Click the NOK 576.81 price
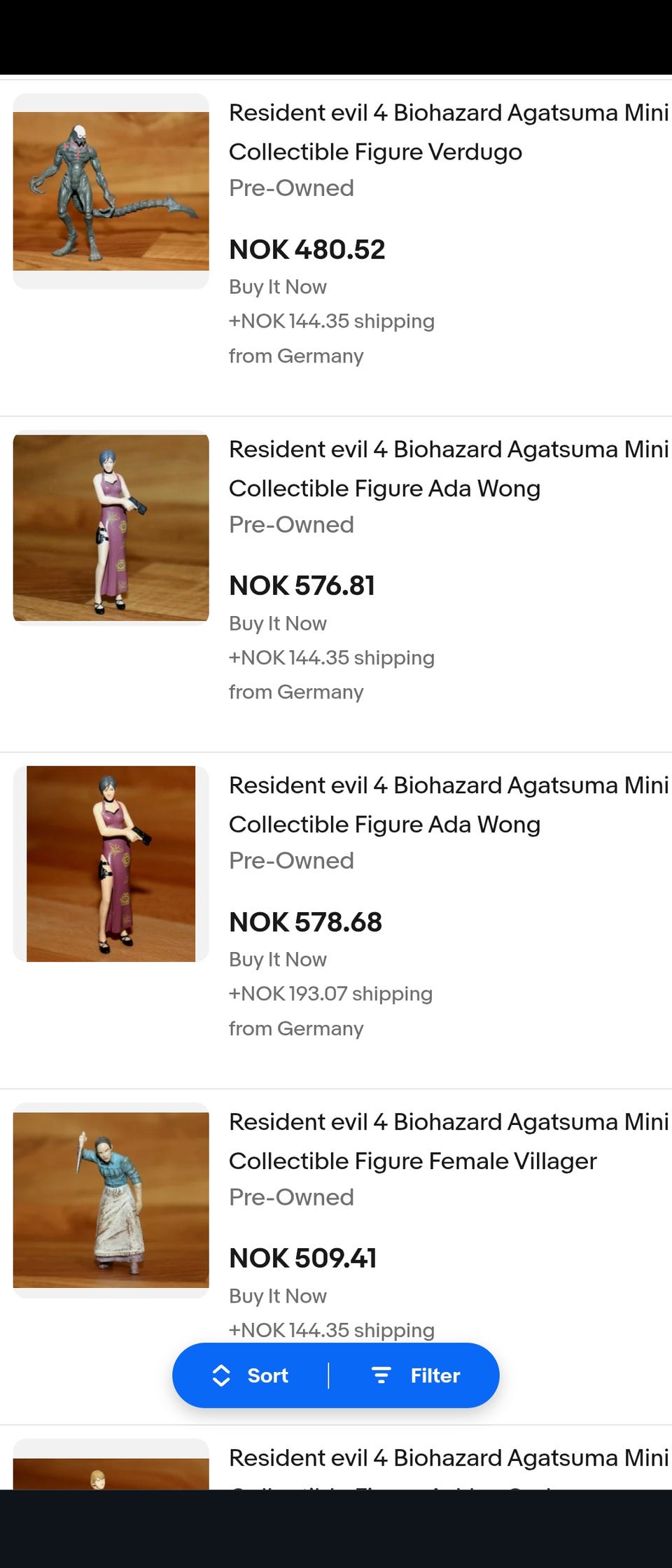The height and width of the screenshot is (1568, 672). (x=302, y=586)
